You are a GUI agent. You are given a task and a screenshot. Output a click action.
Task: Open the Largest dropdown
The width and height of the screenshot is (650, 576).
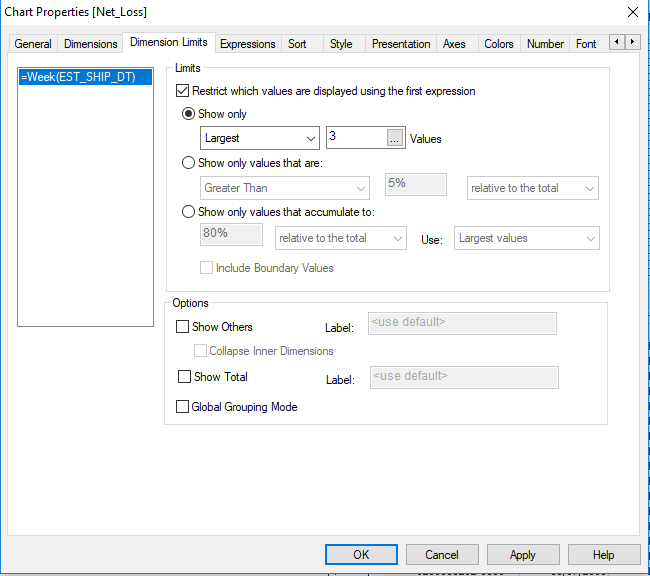[259, 139]
